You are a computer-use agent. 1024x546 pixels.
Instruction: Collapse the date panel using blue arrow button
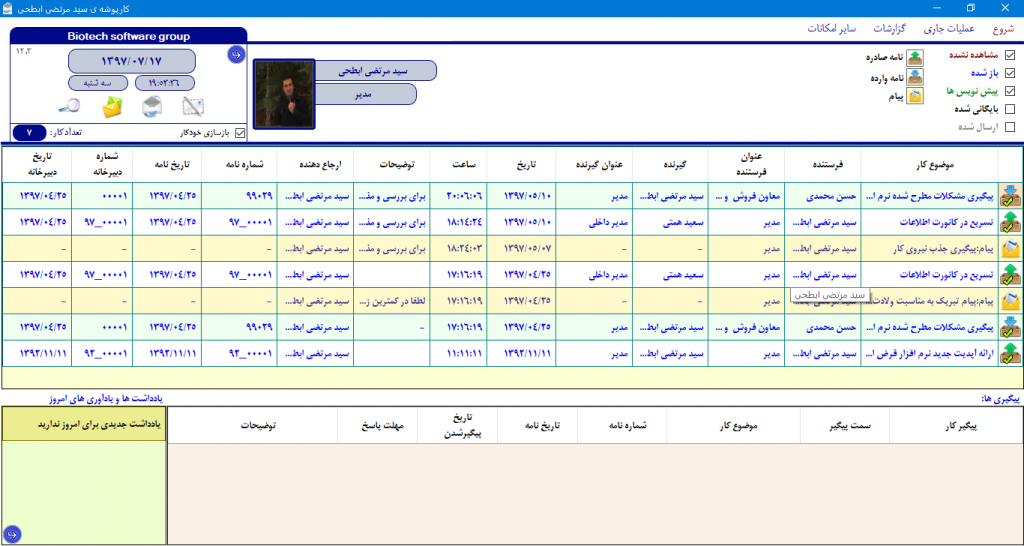235,54
